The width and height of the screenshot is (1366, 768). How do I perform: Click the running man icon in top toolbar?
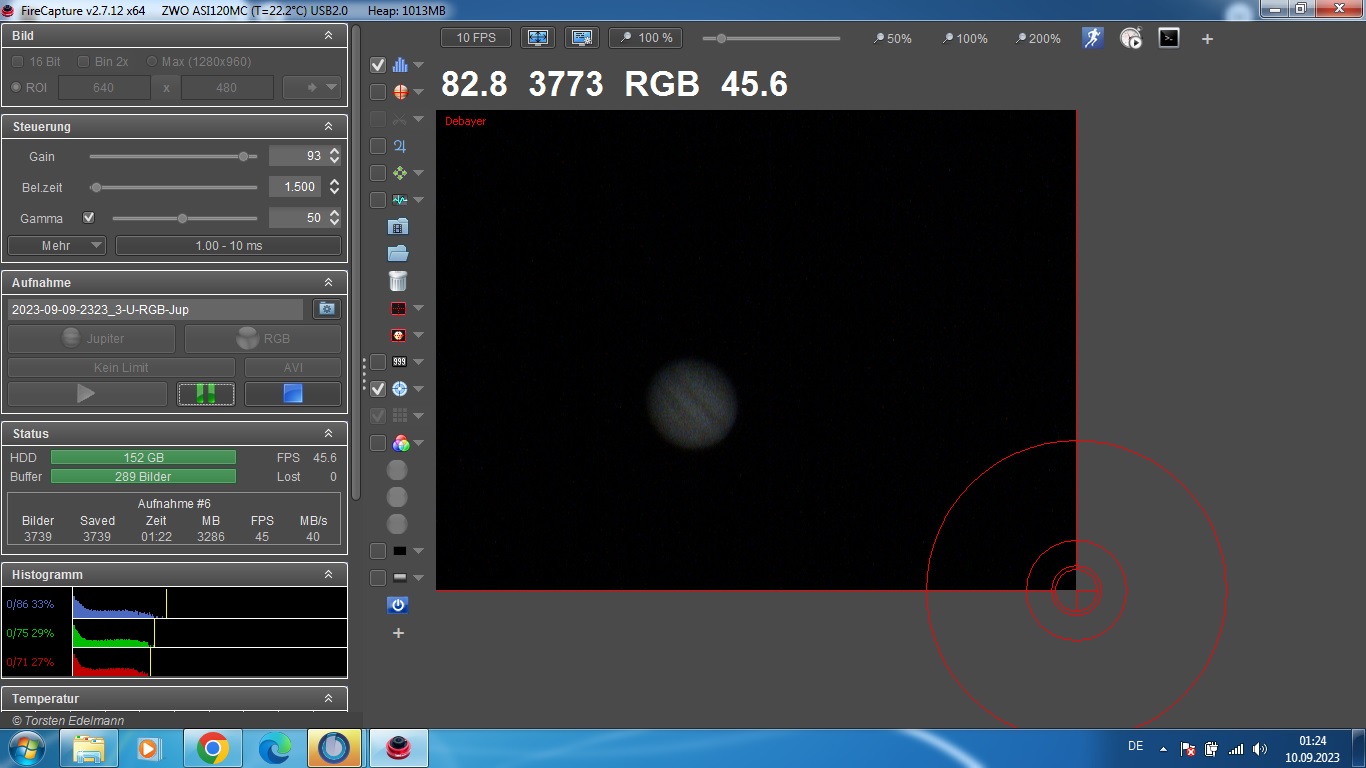click(x=1092, y=38)
